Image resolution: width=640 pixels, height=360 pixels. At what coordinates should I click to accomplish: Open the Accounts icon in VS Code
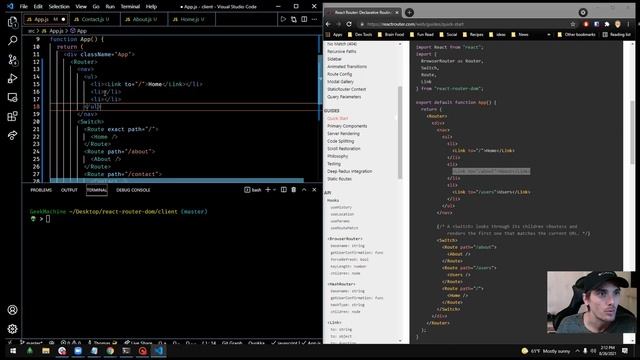coord(12,310)
